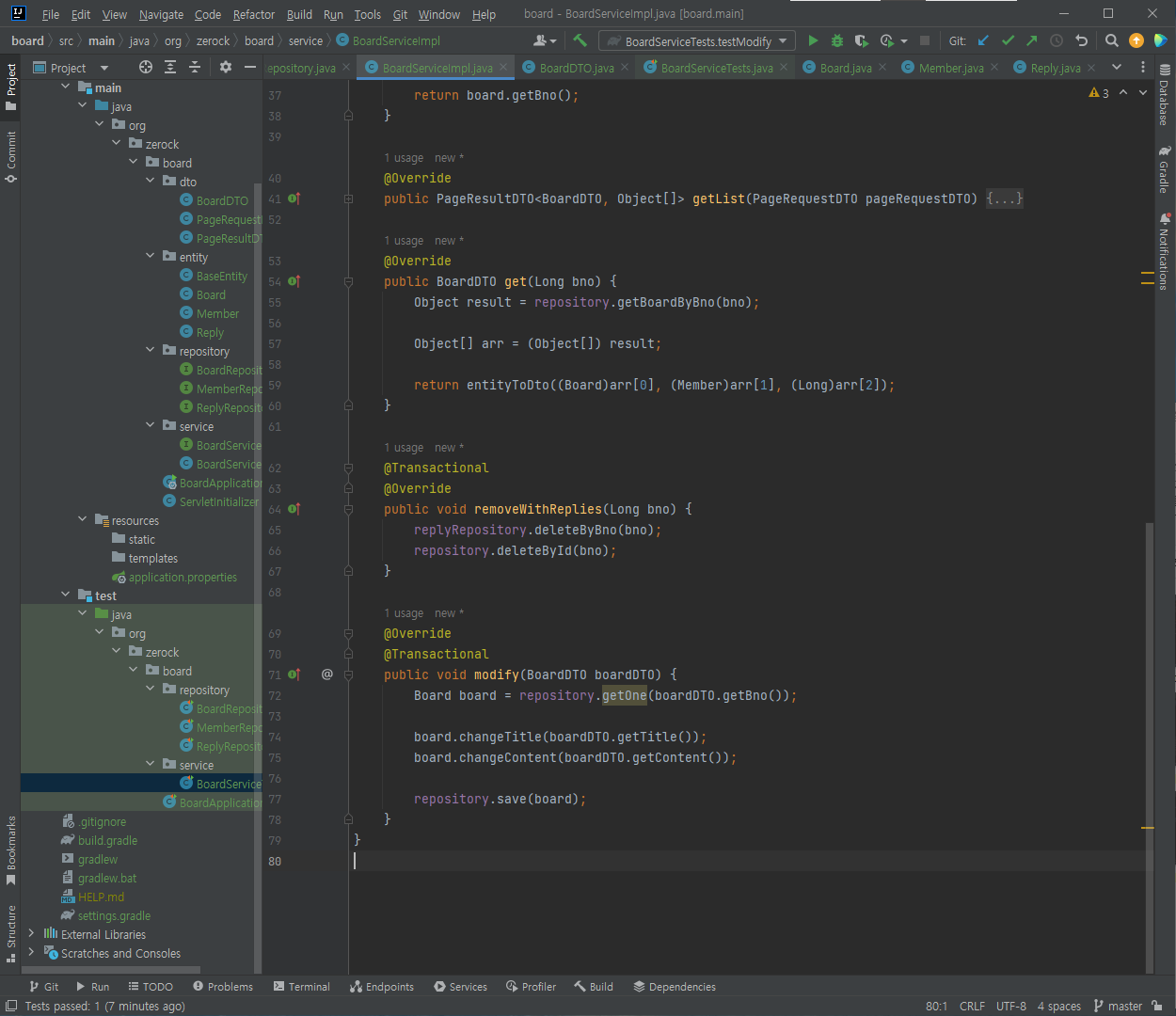Open the Refactor menu
This screenshot has height=1016, width=1176.
pos(253,14)
